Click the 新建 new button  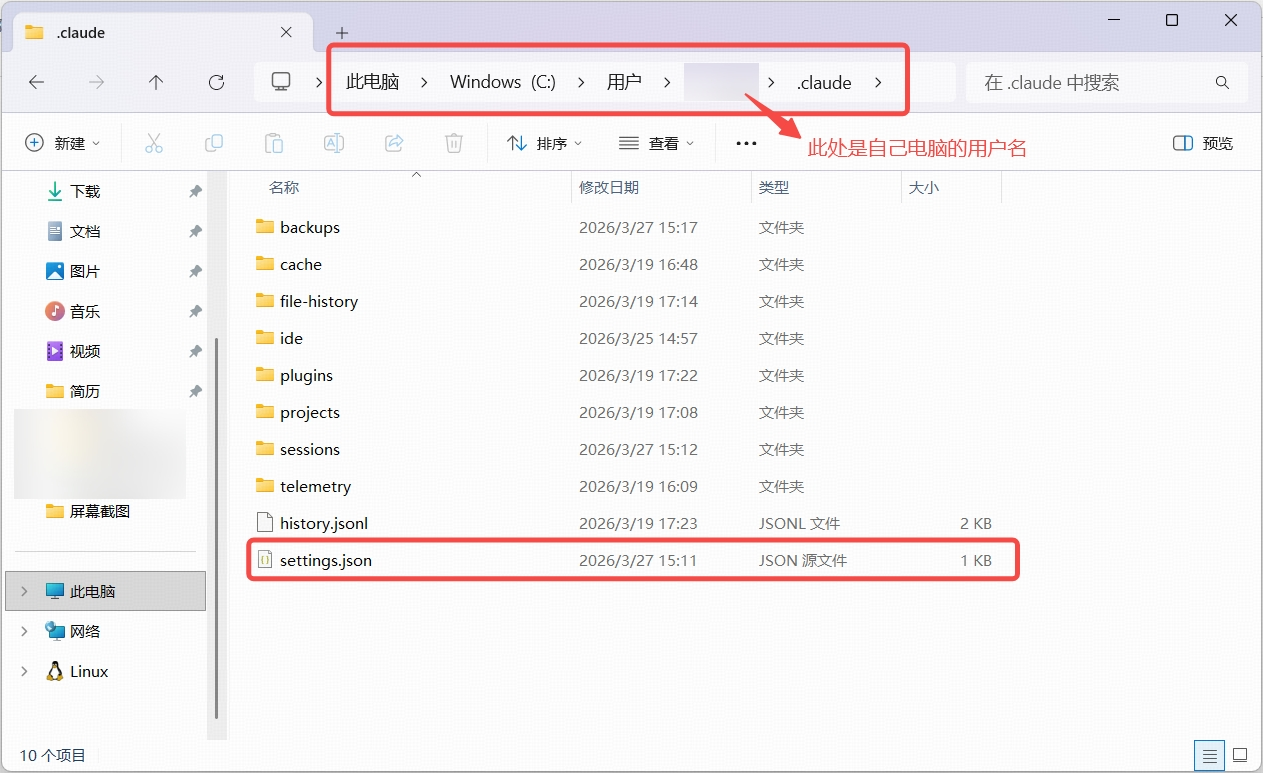(x=63, y=143)
